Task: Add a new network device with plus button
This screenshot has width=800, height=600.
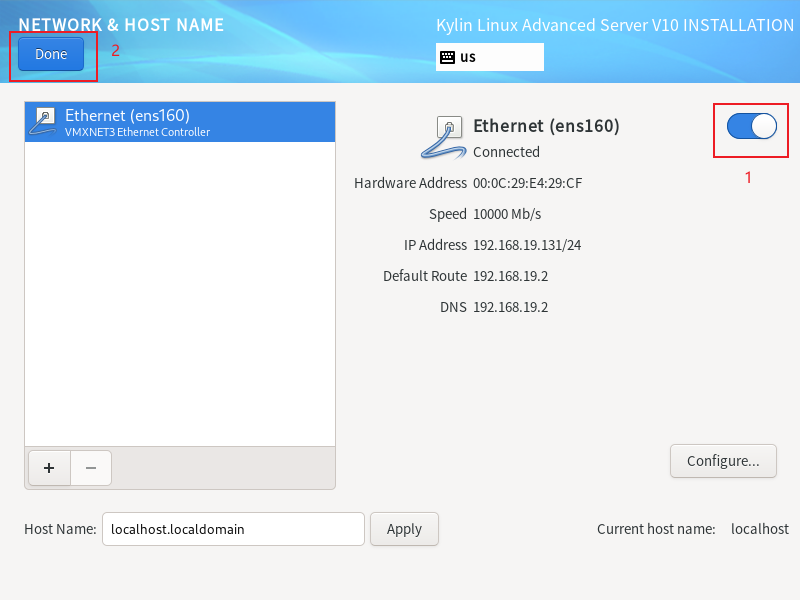Action: pyautogui.click(x=49, y=467)
